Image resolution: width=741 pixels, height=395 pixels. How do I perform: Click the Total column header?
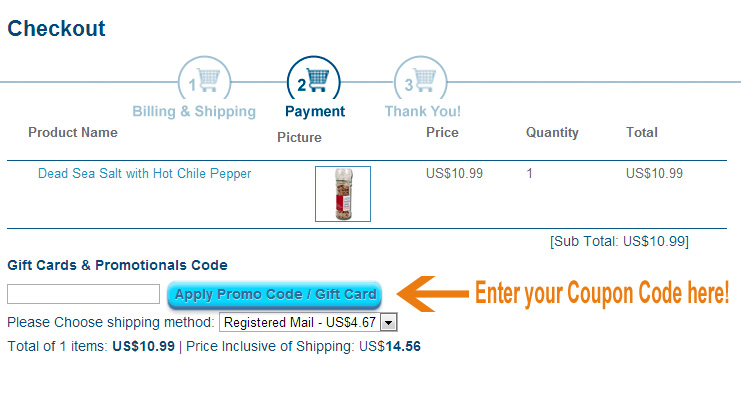(x=642, y=132)
